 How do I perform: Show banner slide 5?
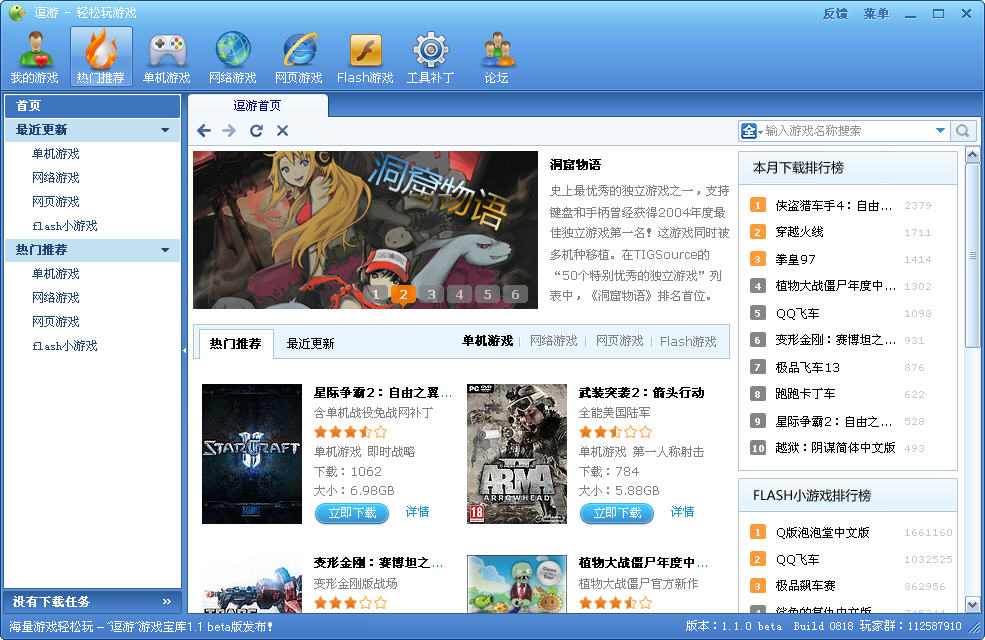[487, 294]
